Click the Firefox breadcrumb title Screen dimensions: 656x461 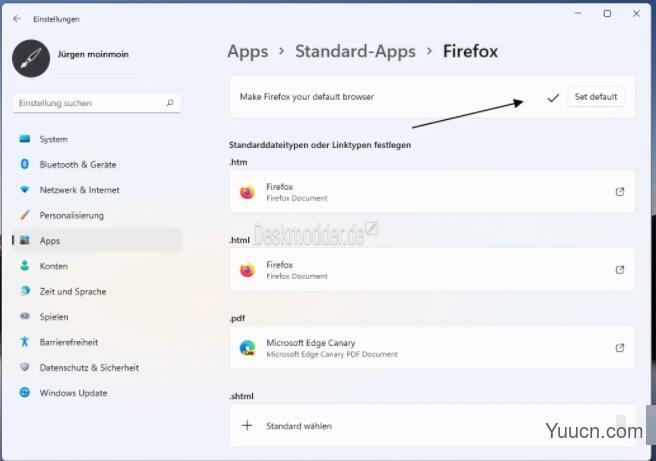470,51
